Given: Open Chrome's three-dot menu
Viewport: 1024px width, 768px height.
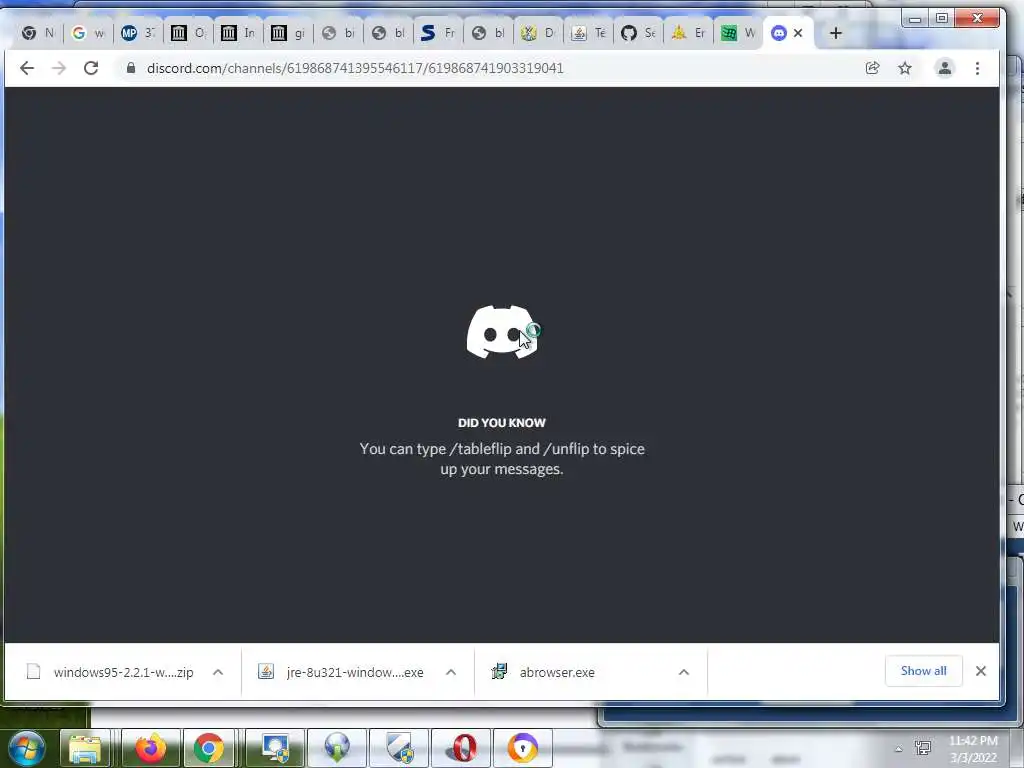Looking at the screenshot, I should tap(977, 68).
